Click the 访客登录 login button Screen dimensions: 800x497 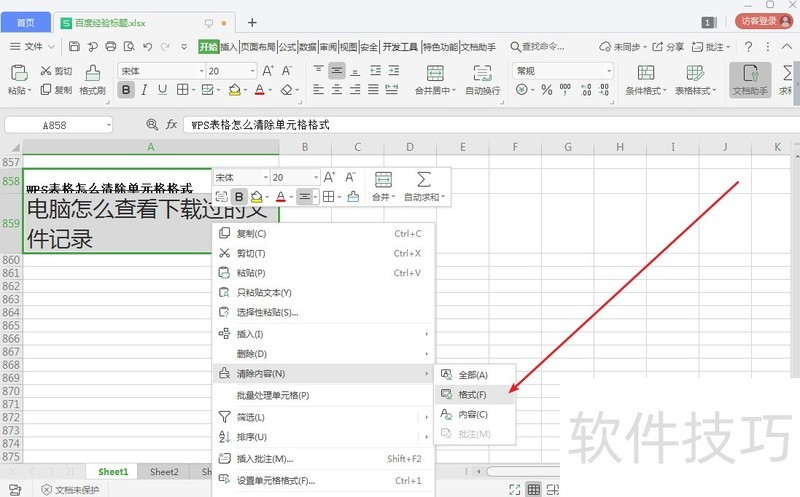click(764, 21)
